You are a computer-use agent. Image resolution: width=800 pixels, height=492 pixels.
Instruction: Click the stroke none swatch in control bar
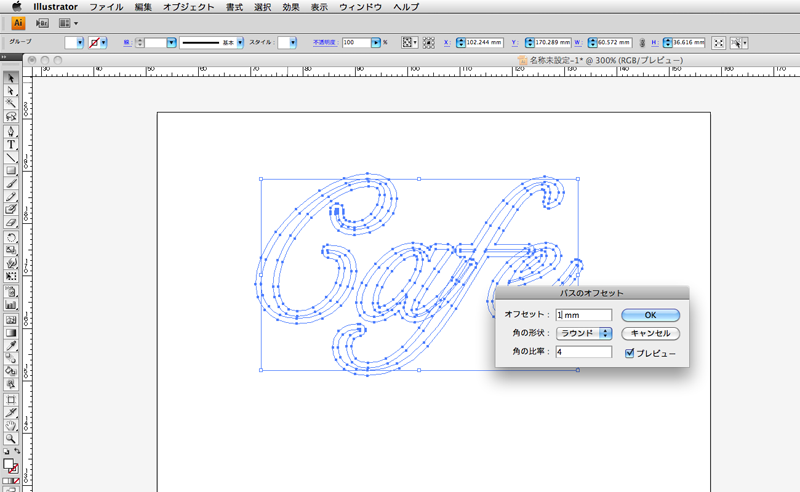pyautogui.click(x=94, y=43)
